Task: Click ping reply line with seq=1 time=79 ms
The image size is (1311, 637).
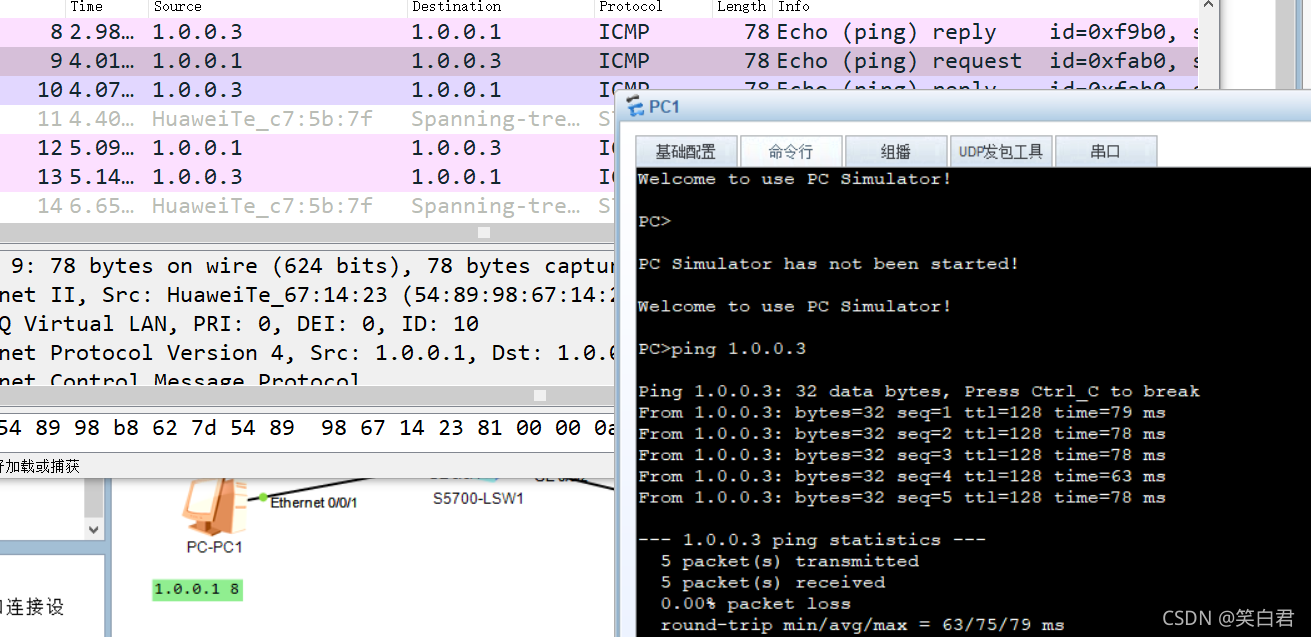Action: pos(901,412)
